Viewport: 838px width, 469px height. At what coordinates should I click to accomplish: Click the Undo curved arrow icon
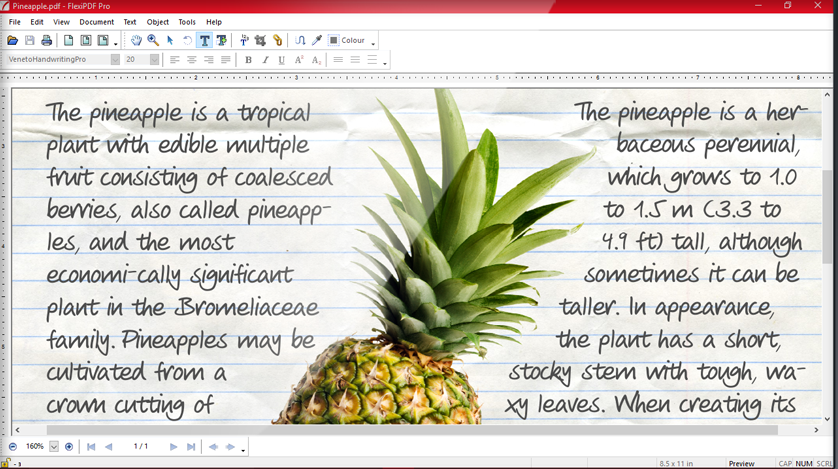187,40
